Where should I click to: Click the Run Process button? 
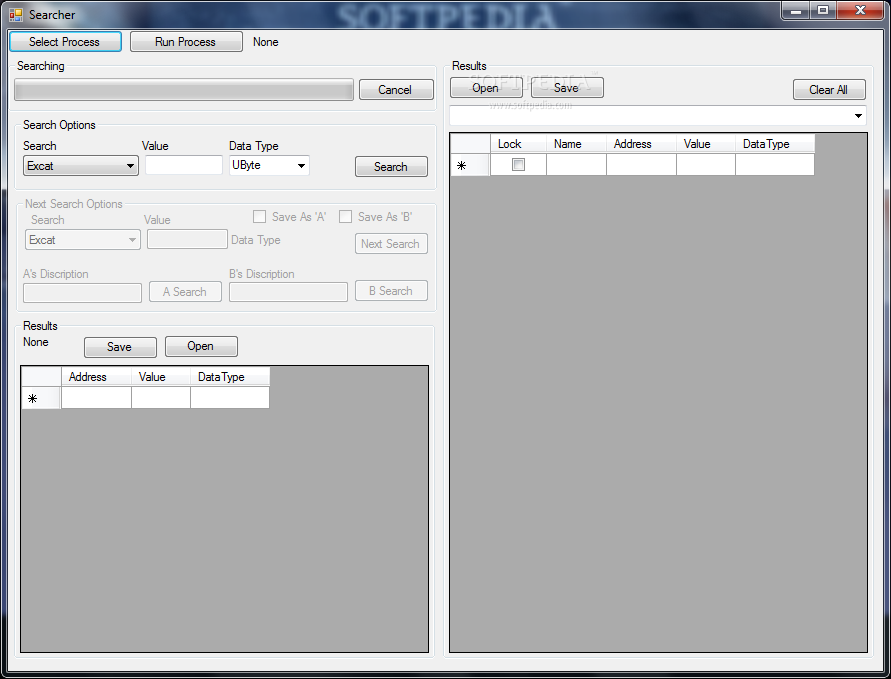coord(186,41)
